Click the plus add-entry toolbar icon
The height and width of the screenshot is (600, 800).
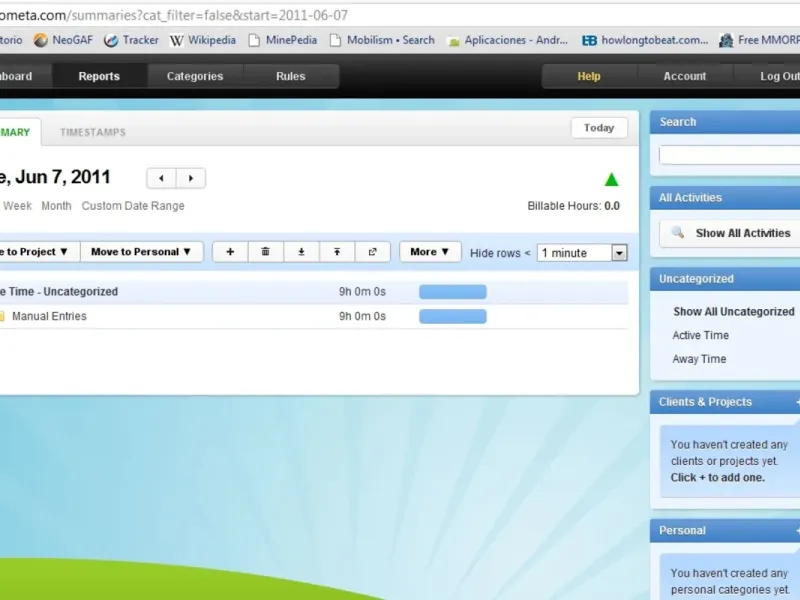230,252
